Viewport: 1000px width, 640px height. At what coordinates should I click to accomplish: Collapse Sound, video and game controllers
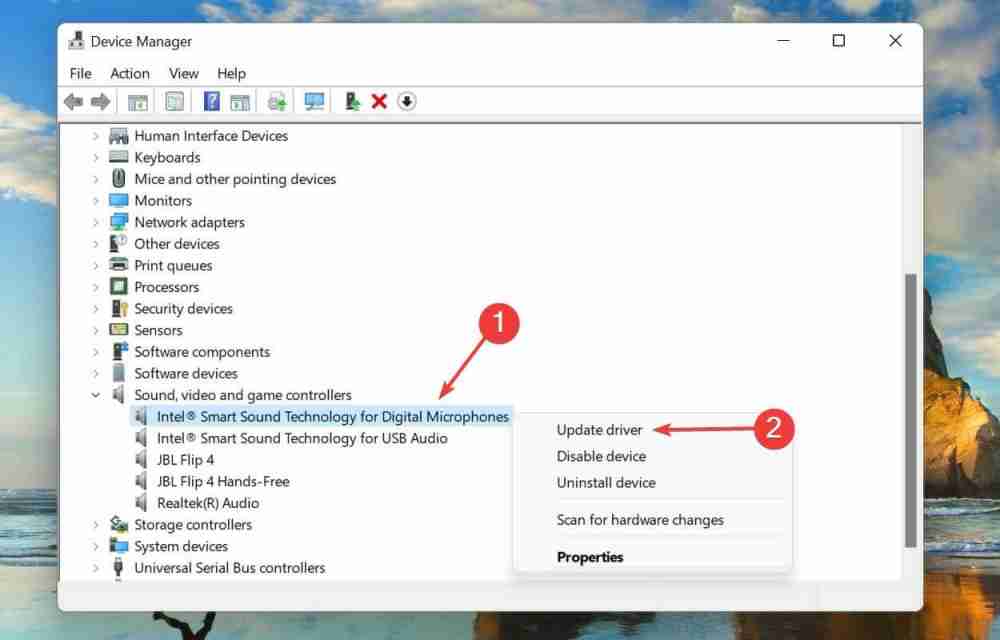pos(96,395)
